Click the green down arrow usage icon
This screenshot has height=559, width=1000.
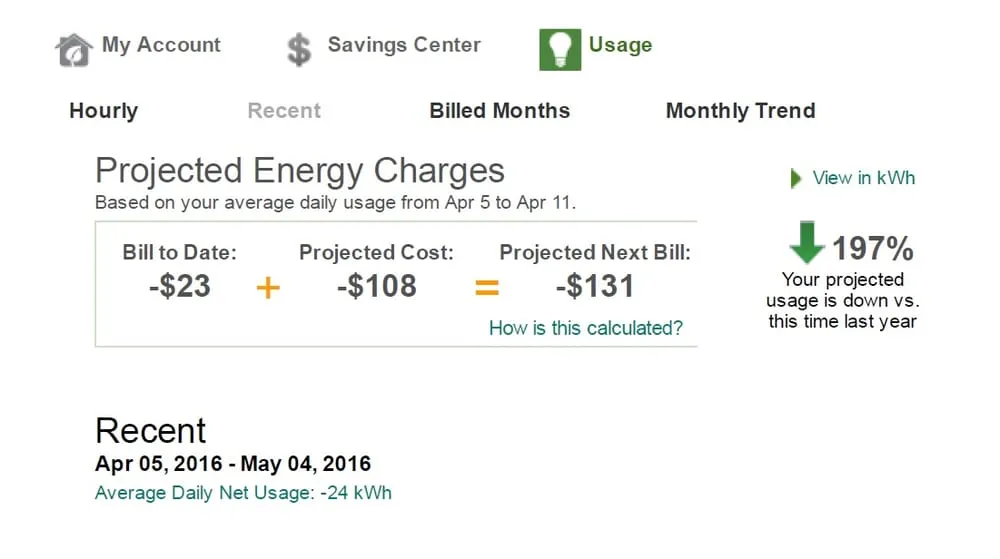(806, 244)
